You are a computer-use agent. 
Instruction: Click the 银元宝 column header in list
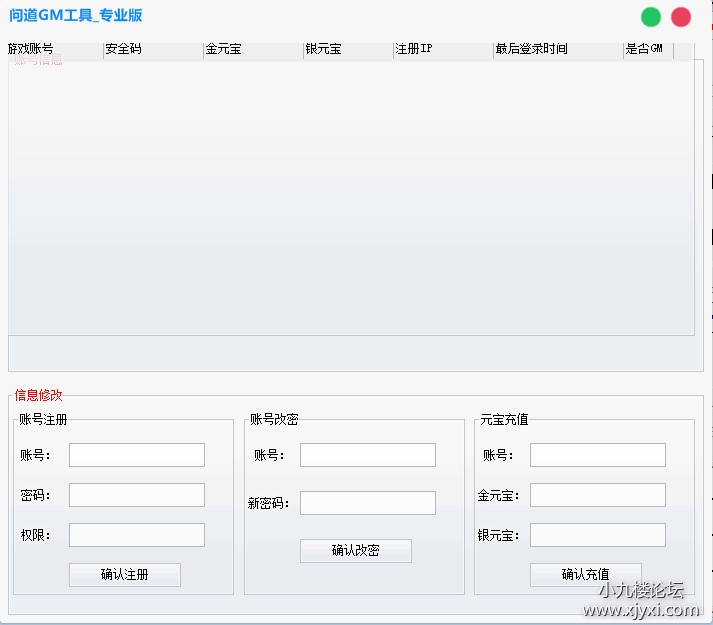348,49
